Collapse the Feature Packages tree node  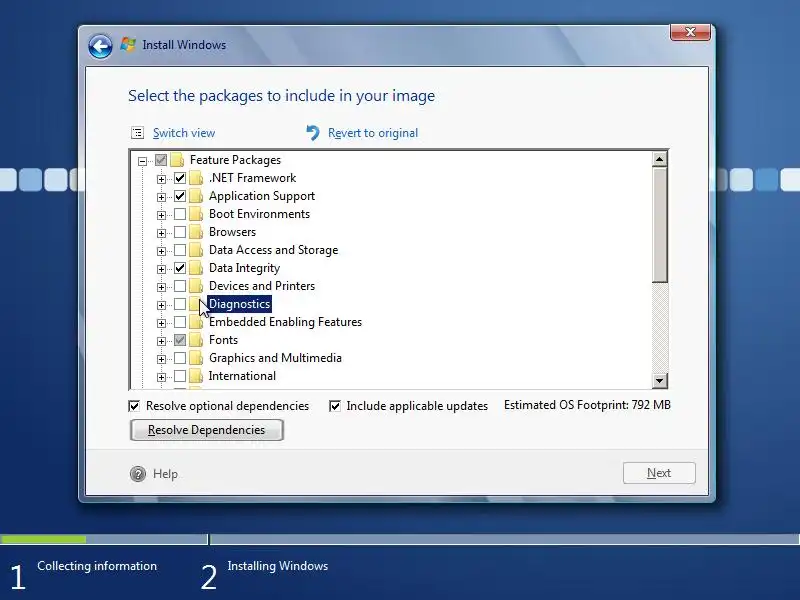(x=142, y=161)
